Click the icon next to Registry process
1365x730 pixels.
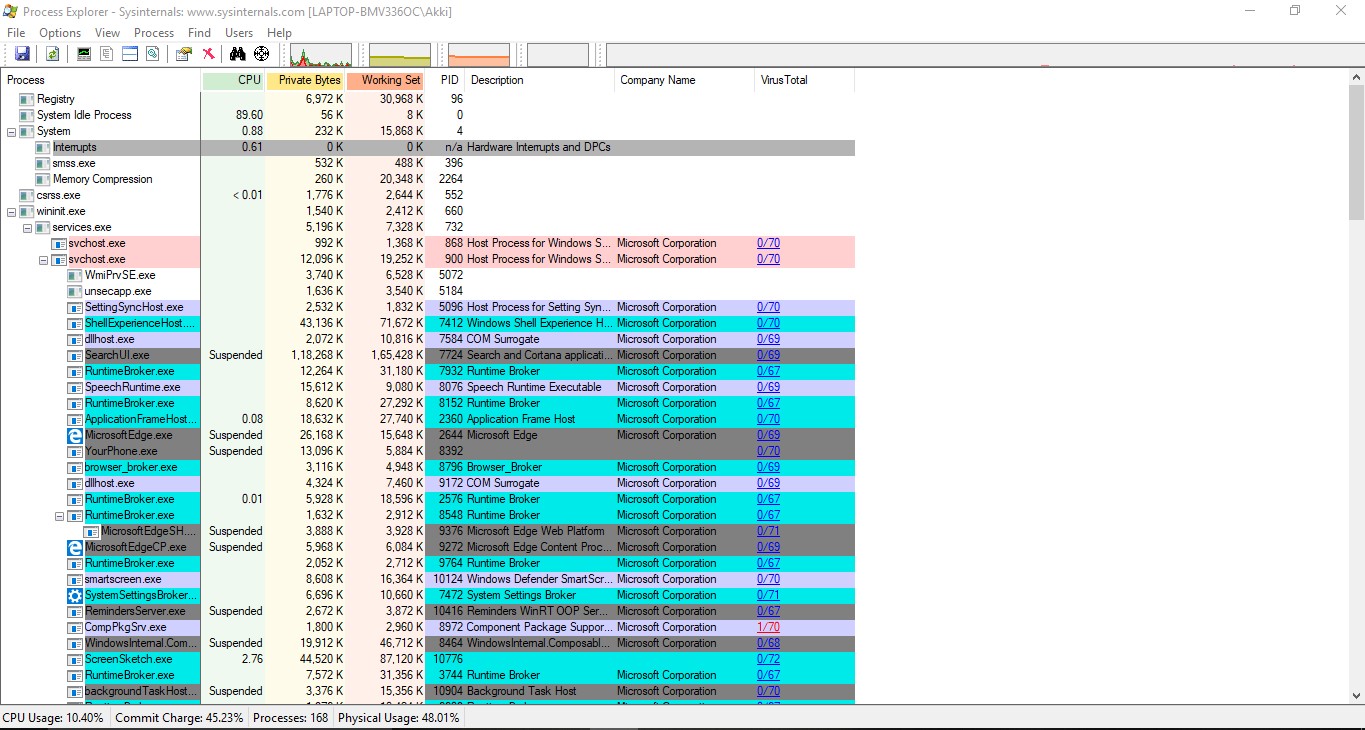pos(27,99)
